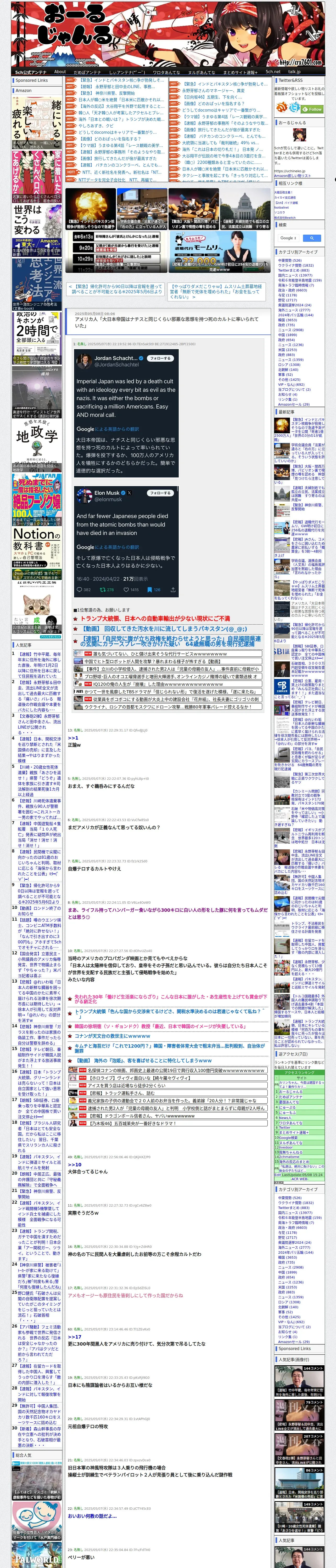The height and width of the screenshot is (1568, 336).
Task: Click the >>10 reply anchor in comment 49
Action: click(x=74, y=1165)
